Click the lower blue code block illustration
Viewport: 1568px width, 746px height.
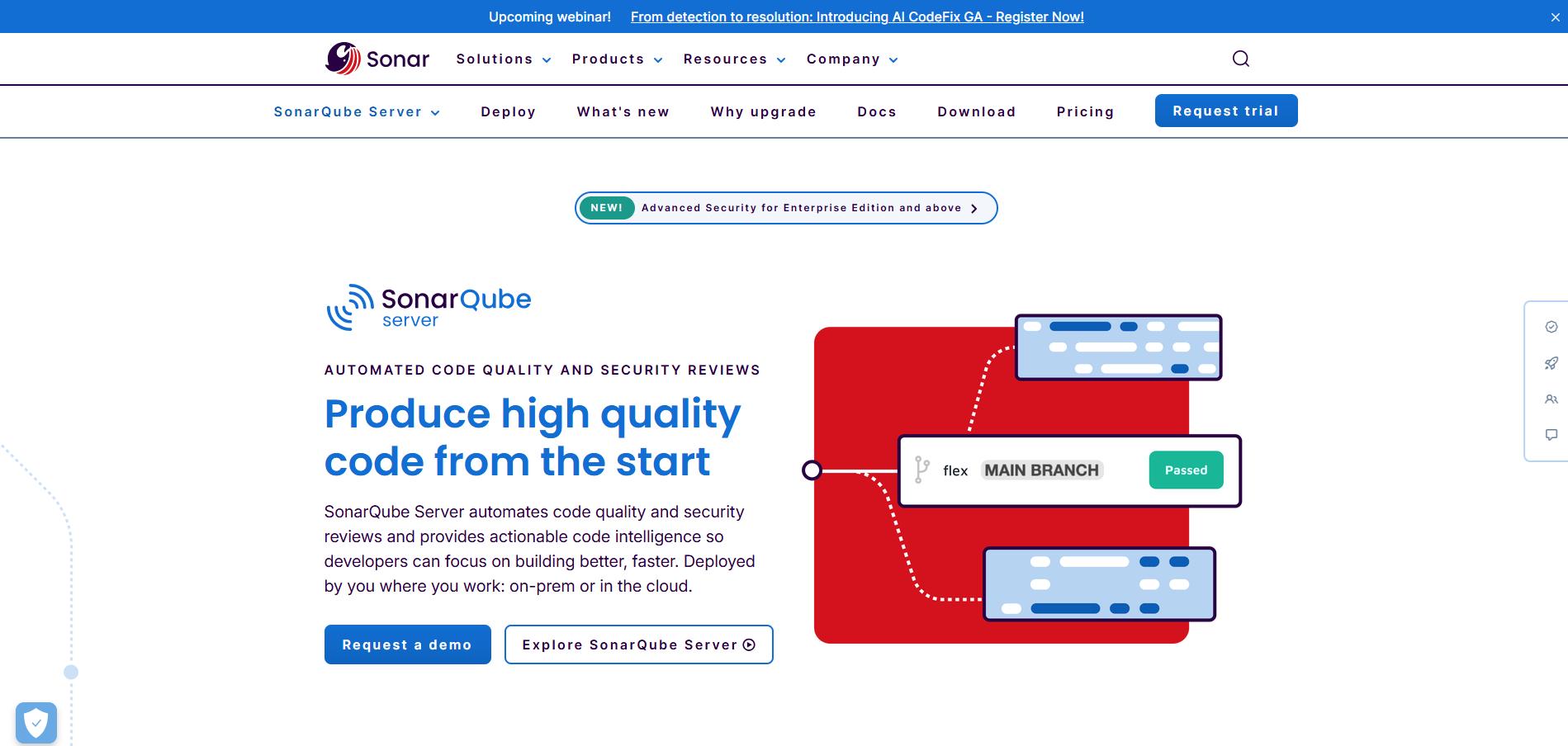pos(1099,584)
